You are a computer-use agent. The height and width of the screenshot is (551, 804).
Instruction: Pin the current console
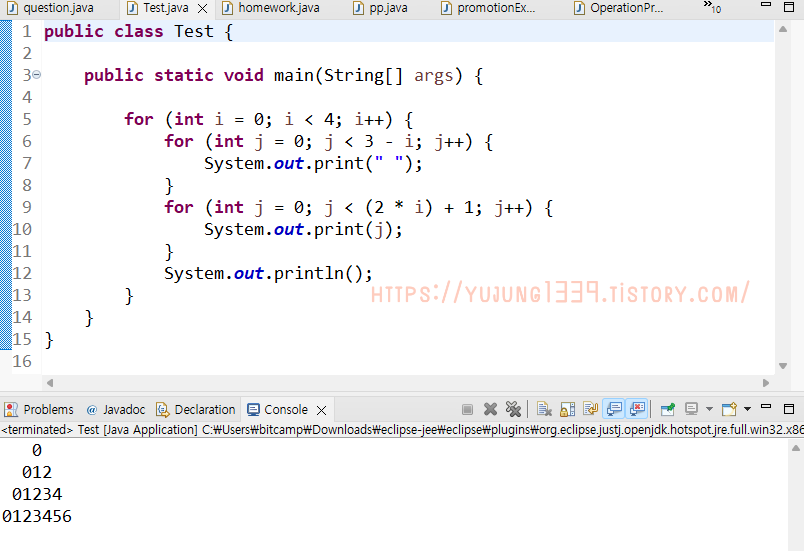(x=668, y=409)
